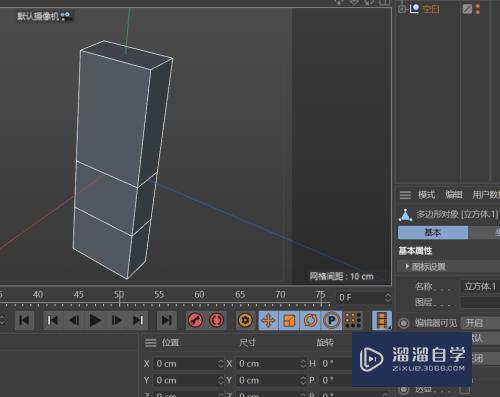Jump to next keyframe button
Screen dimensions: 500x397
click(138, 321)
